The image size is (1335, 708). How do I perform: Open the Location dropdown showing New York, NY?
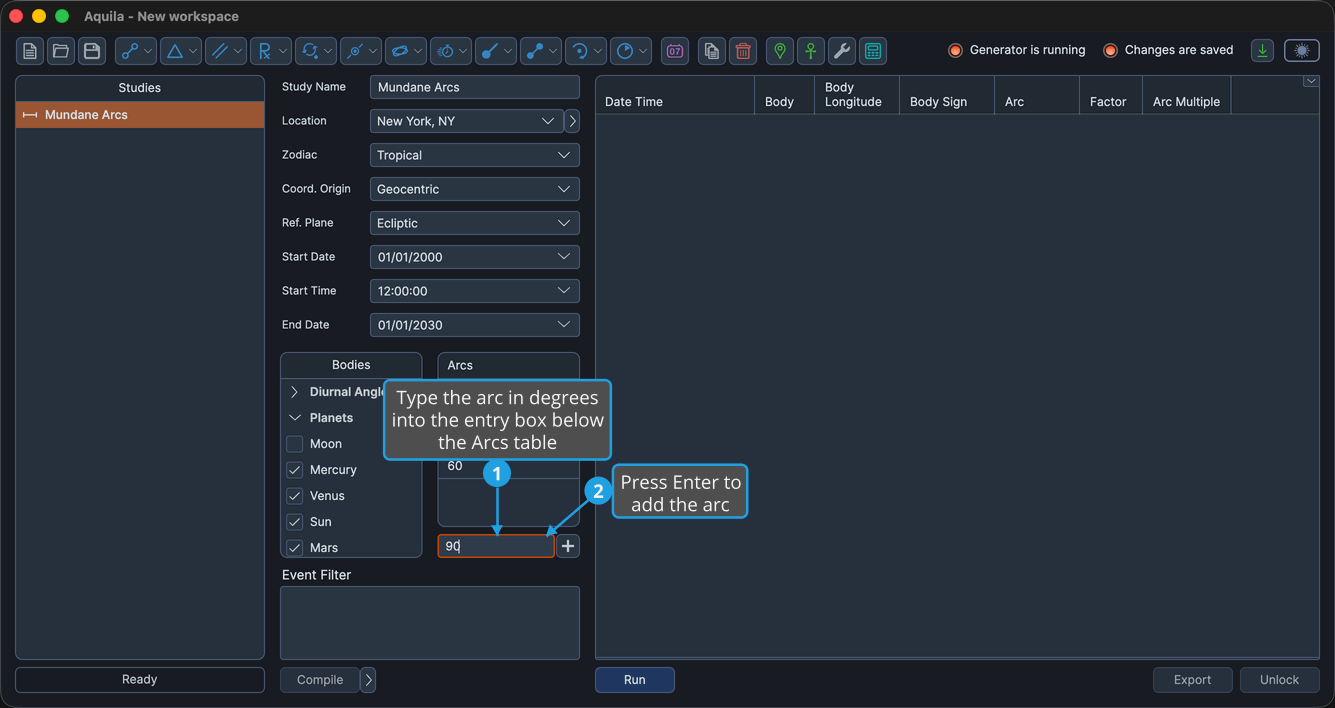pyautogui.click(x=466, y=121)
